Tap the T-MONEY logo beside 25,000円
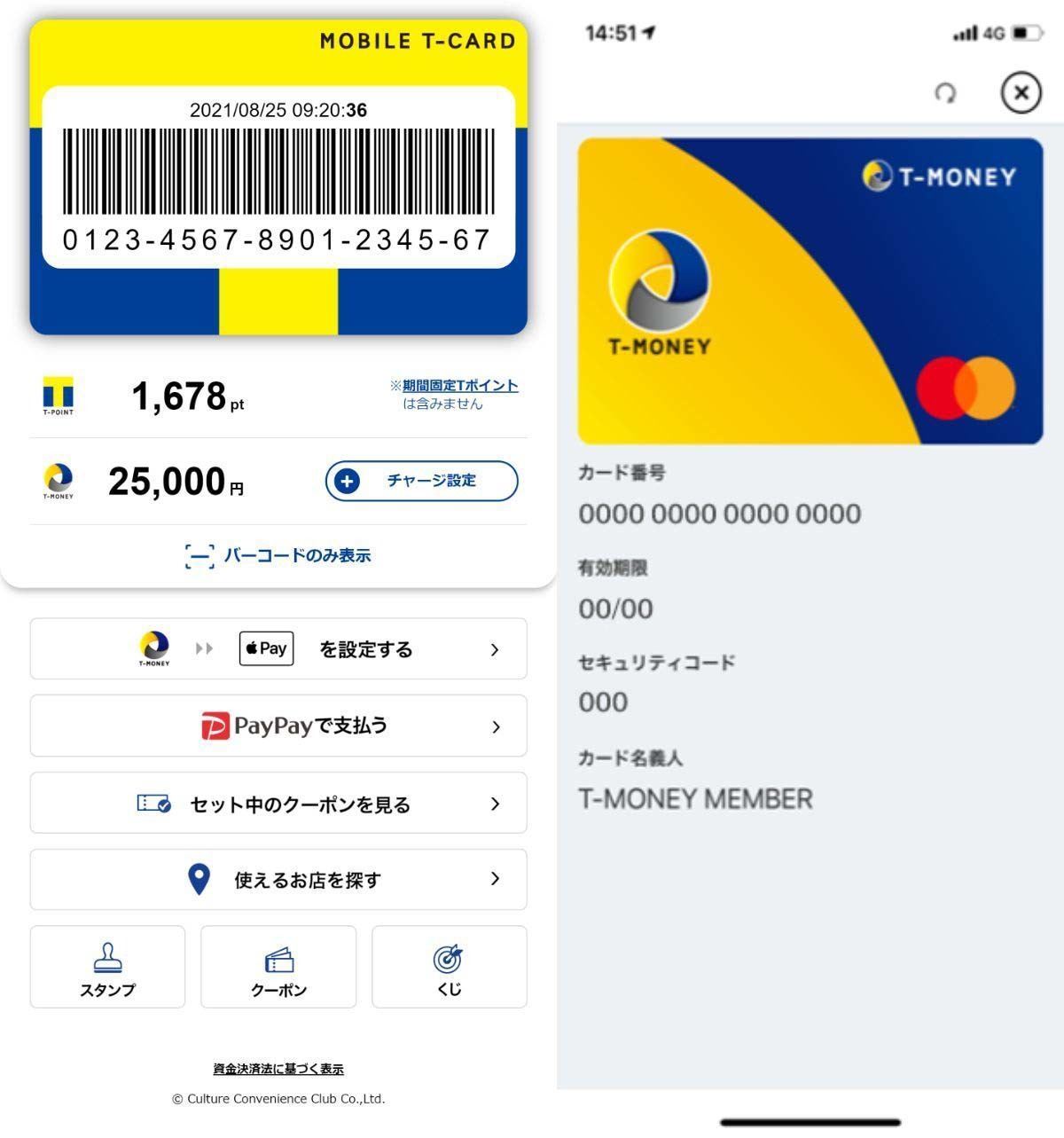 [59, 482]
